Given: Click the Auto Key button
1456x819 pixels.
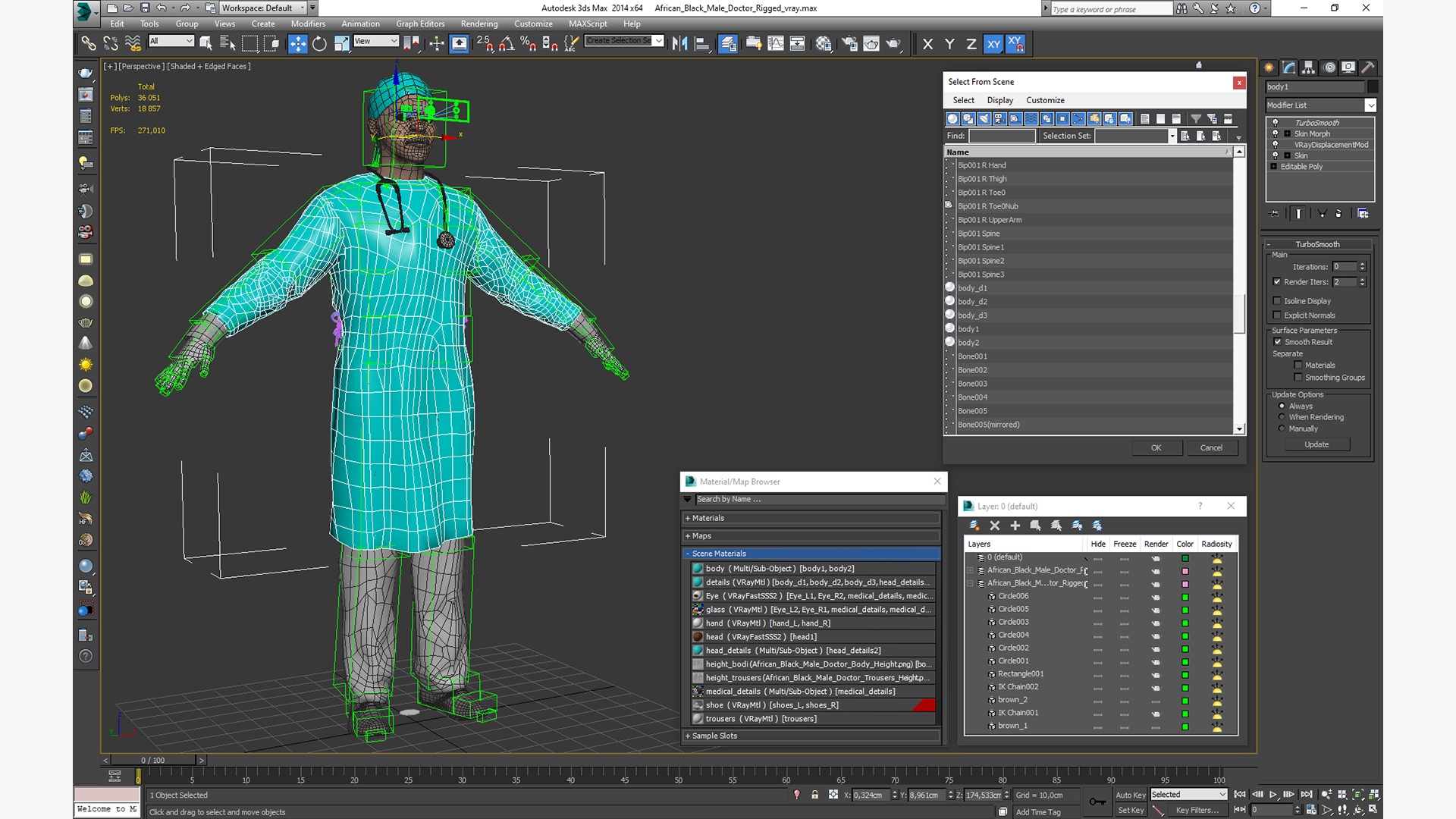Looking at the screenshot, I should tap(1131, 795).
